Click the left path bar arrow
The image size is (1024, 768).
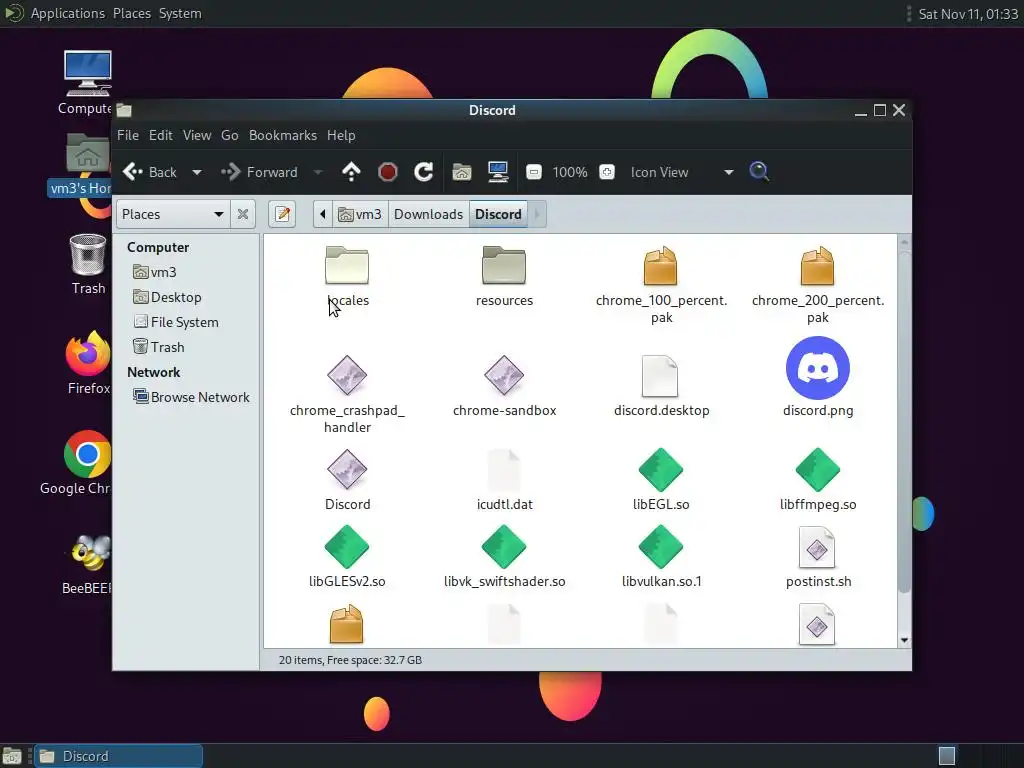(x=323, y=214)
